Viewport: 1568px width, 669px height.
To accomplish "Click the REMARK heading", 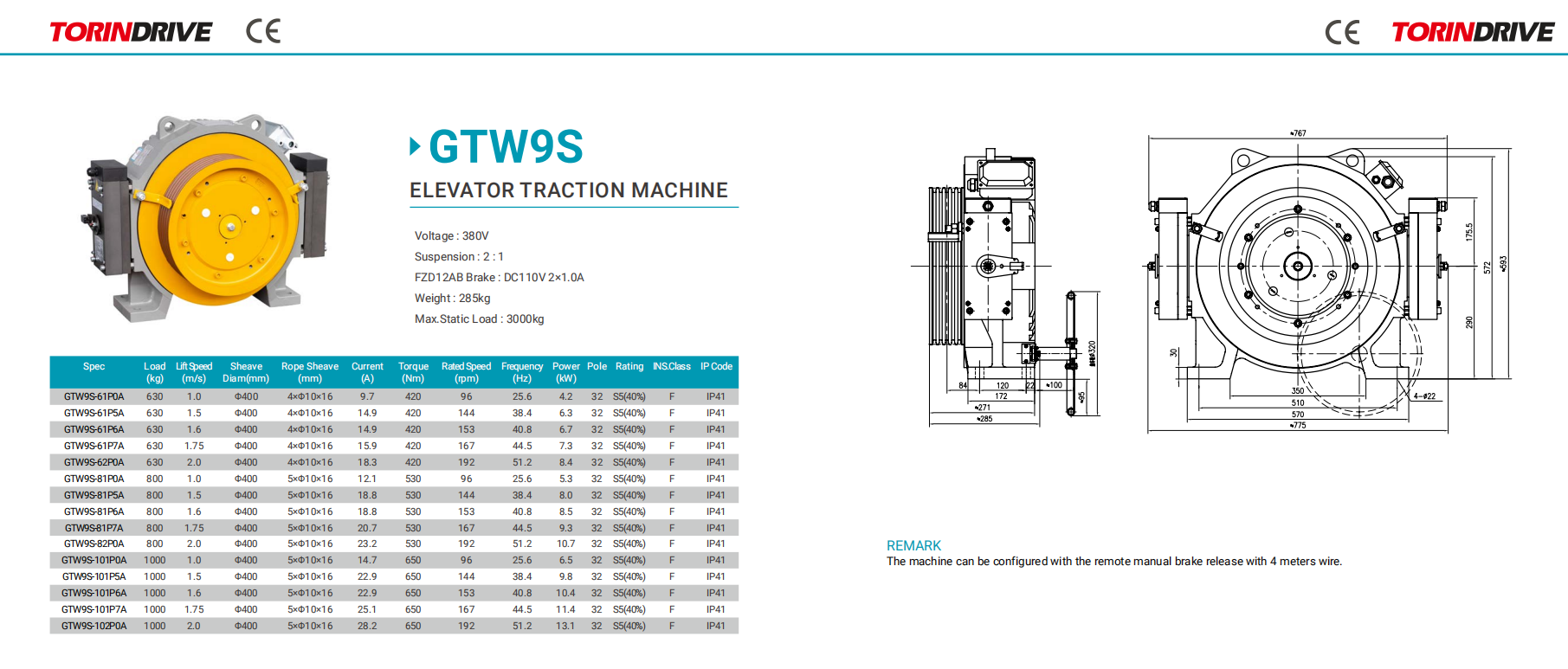I will 913,545.
